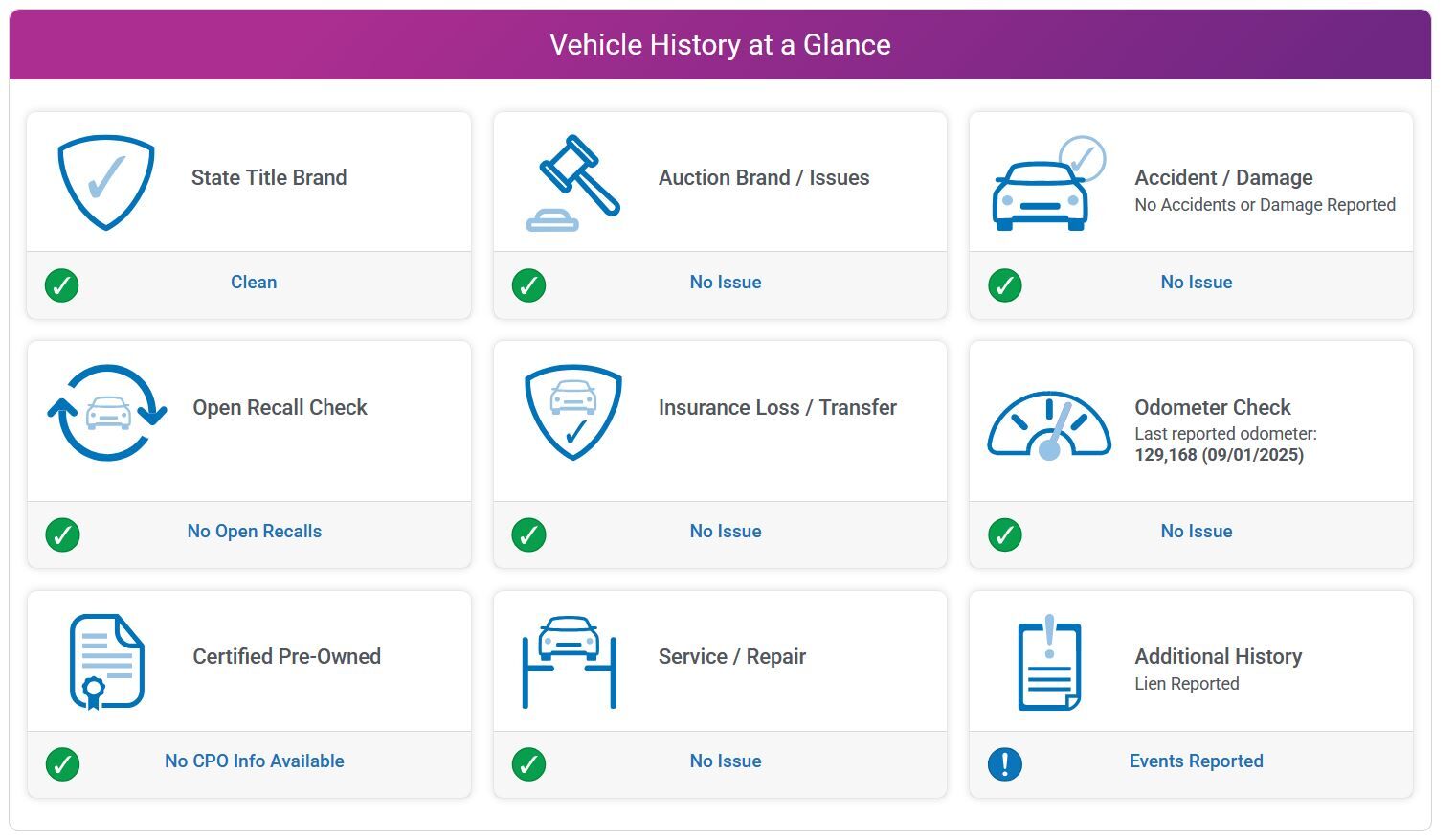The height and width of the screenshot is (840, 1456).
Task: Click the Open Recall Check circular arrows icon
Action: pyautogui.click(x=106, y=412)
